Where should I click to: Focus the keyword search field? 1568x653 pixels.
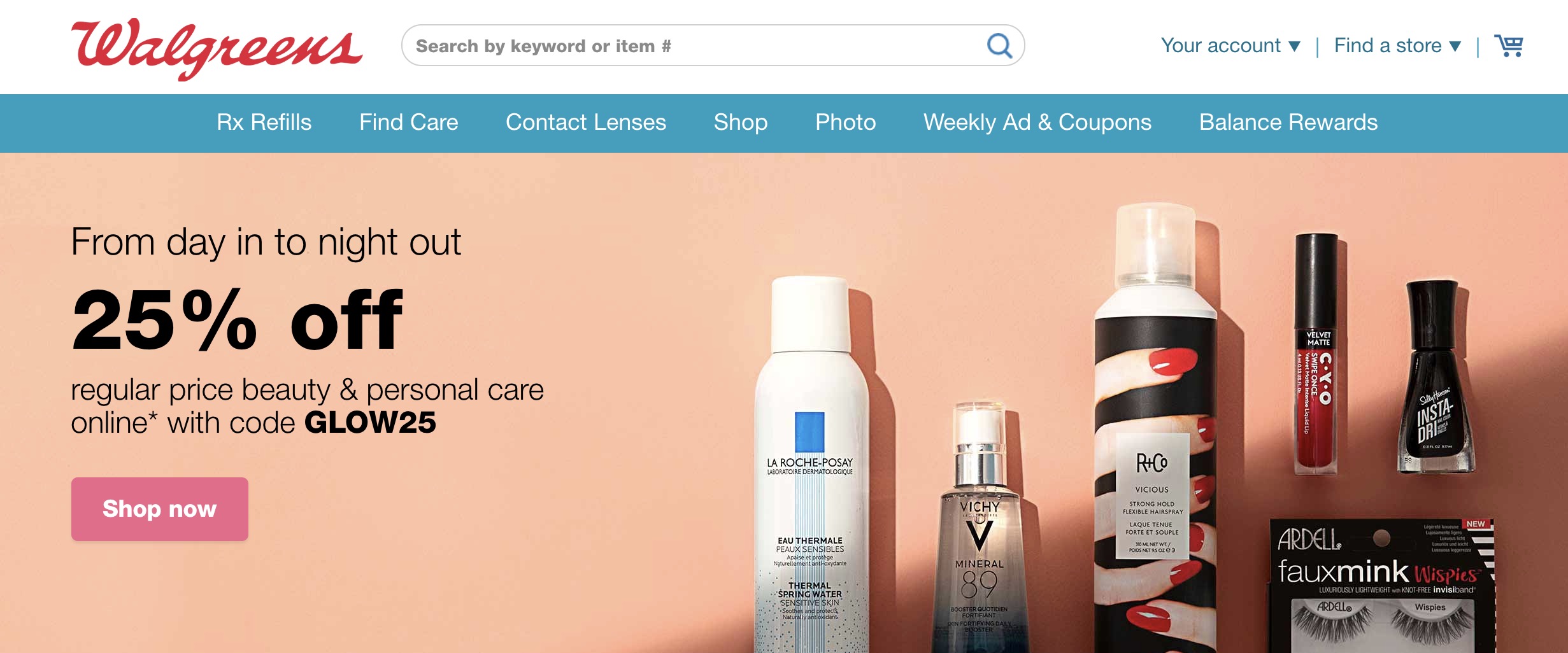694,46
